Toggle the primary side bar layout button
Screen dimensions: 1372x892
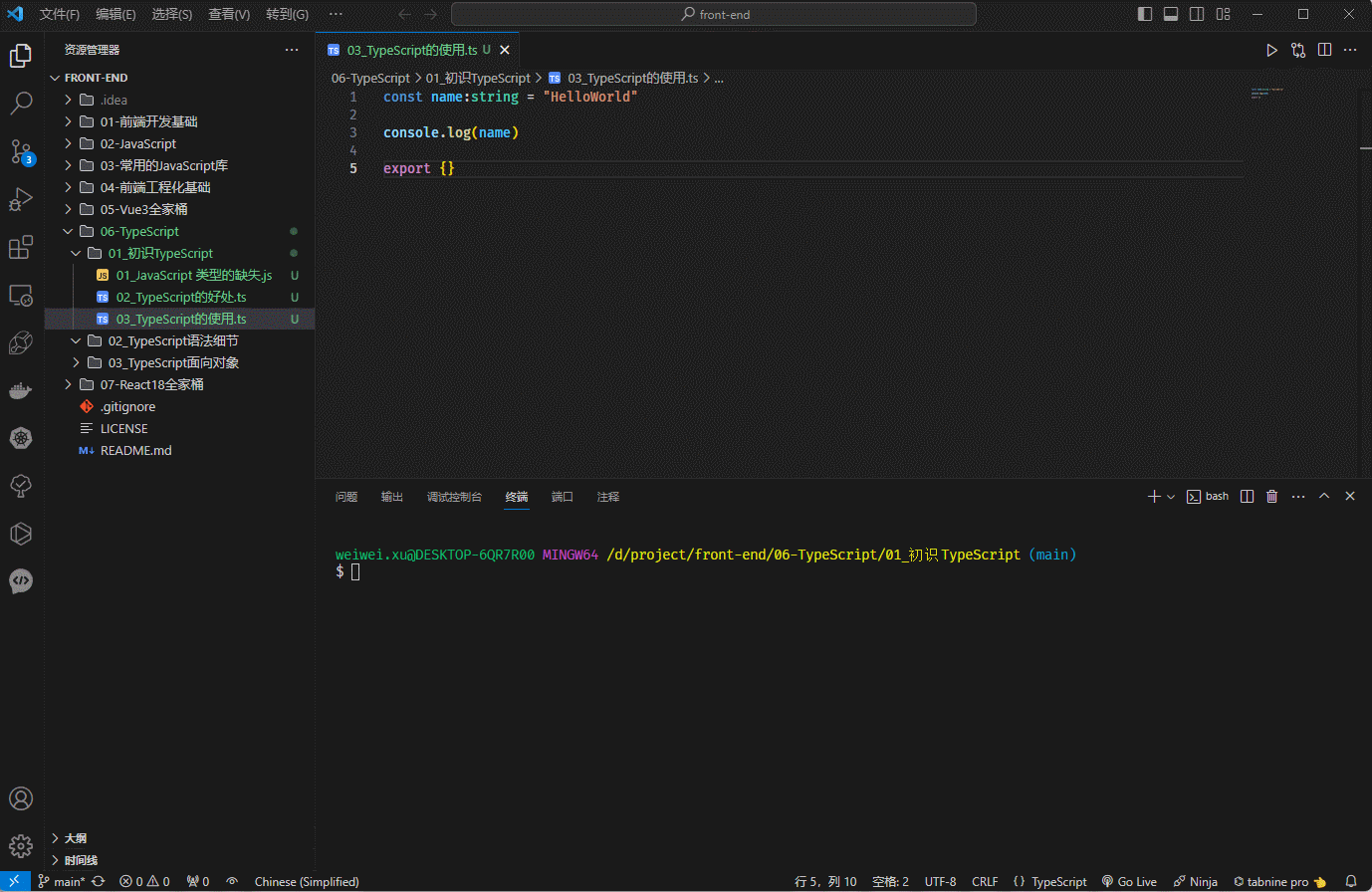(x=1145, y=14)
